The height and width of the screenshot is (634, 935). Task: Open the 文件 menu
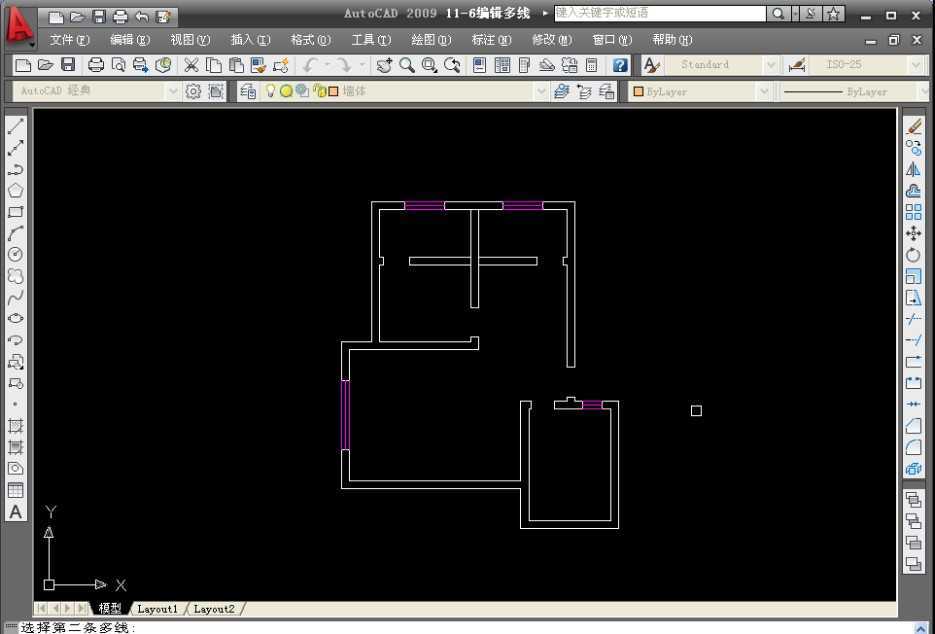[69, 40]
